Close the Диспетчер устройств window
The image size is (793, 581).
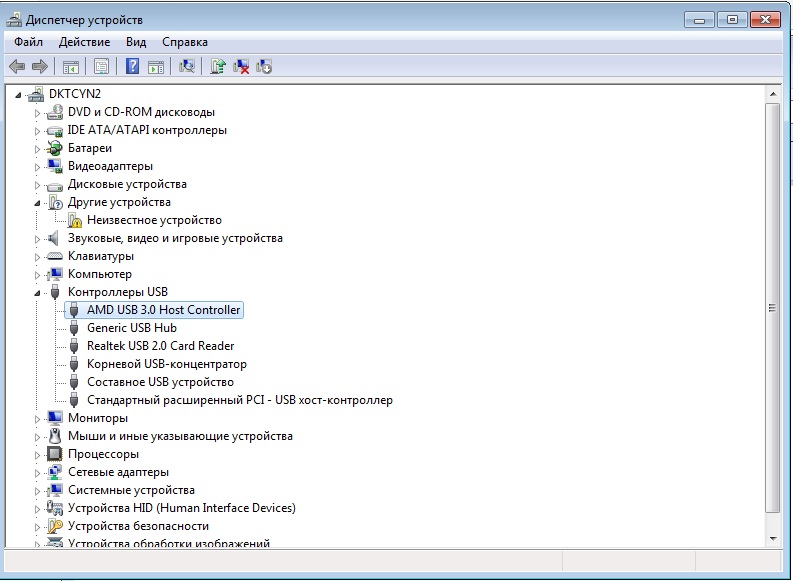click(x=765, y=20)
